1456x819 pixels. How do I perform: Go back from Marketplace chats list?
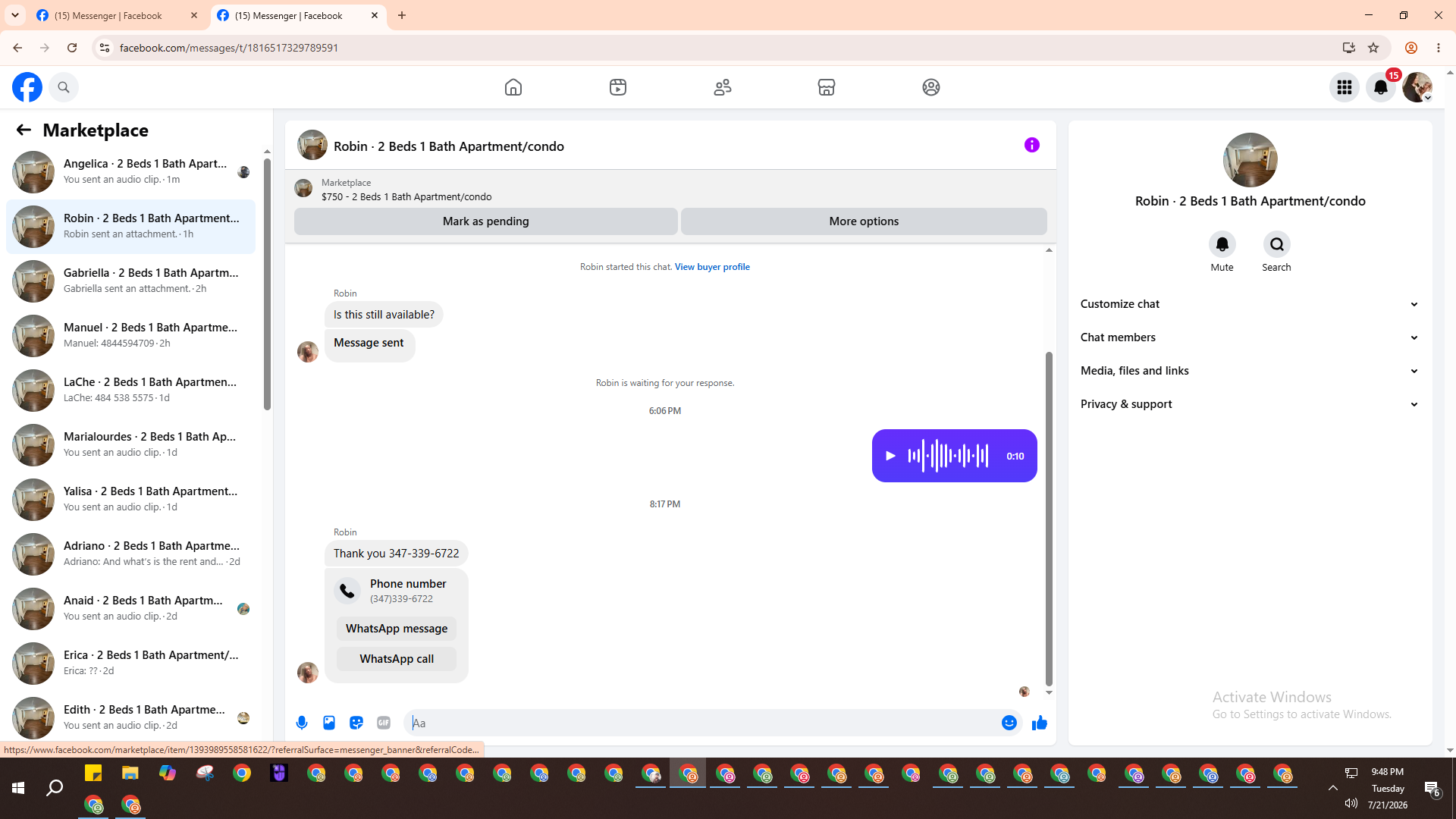point(24,130)
